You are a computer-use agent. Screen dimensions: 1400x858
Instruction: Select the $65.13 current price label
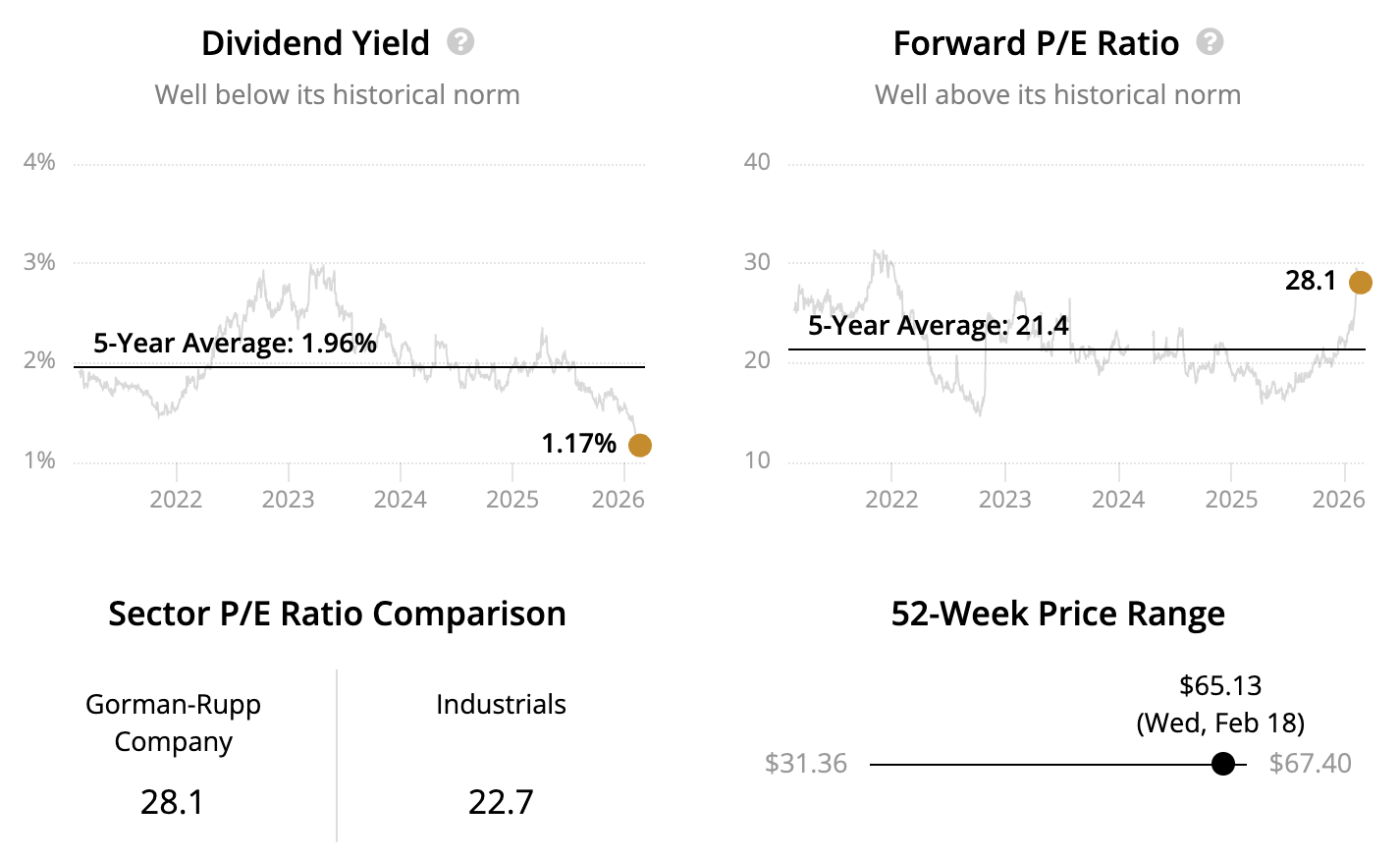point(1220,685)
